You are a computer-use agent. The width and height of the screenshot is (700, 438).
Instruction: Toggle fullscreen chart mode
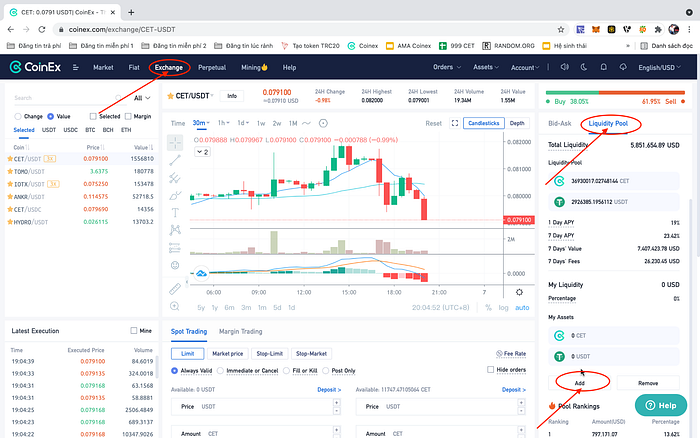(455, 123)
